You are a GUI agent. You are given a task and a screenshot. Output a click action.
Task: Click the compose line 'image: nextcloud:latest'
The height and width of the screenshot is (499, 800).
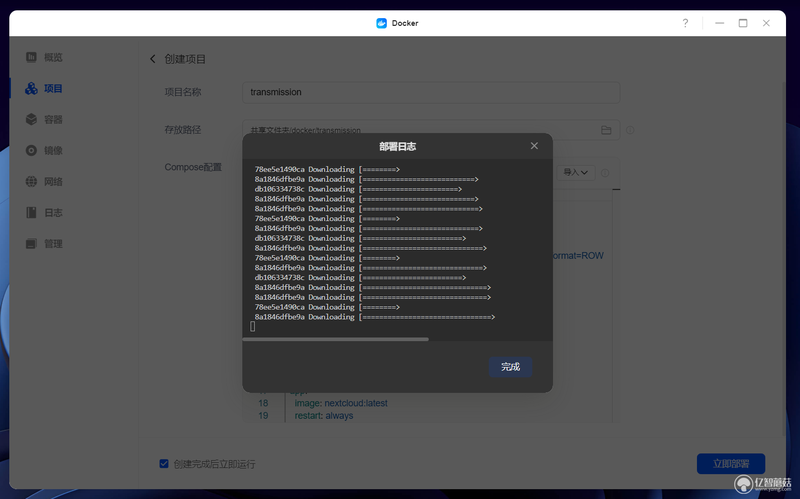coord(341,403)
